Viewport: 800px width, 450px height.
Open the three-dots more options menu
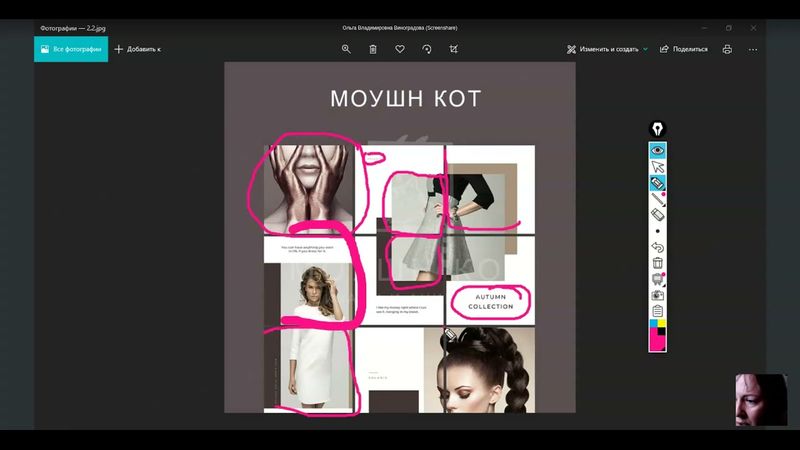click(x=753, y=49)
